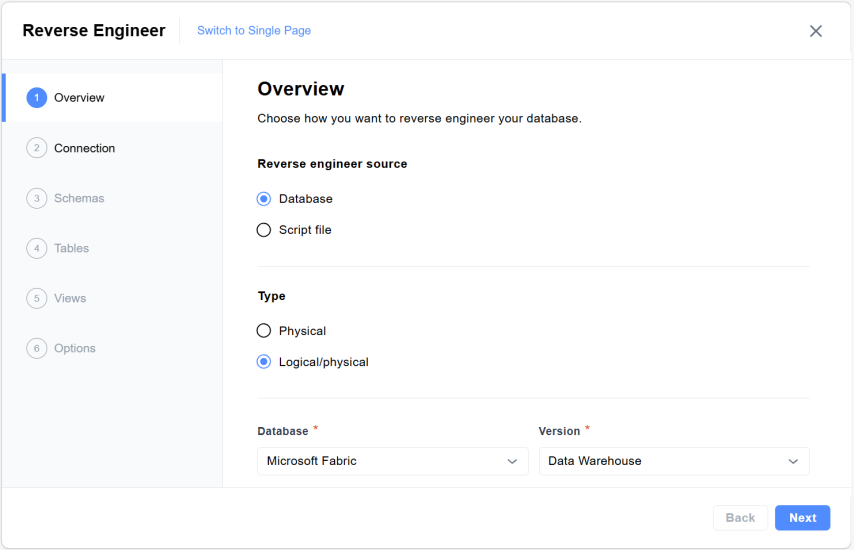This screenshot has height=550, width=854.
Task: Click the Version field label
Action: [x=559, y=431]
